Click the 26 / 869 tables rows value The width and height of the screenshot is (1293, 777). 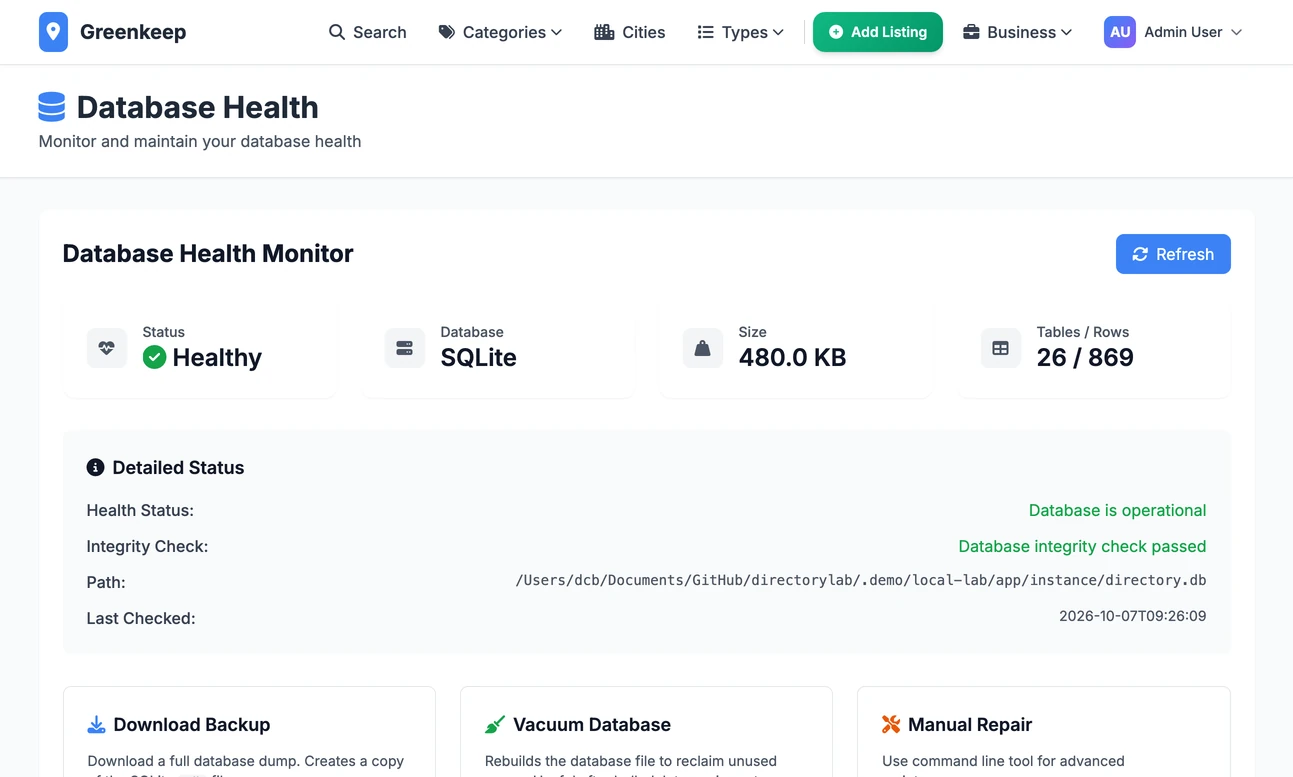pos(1085,357)
